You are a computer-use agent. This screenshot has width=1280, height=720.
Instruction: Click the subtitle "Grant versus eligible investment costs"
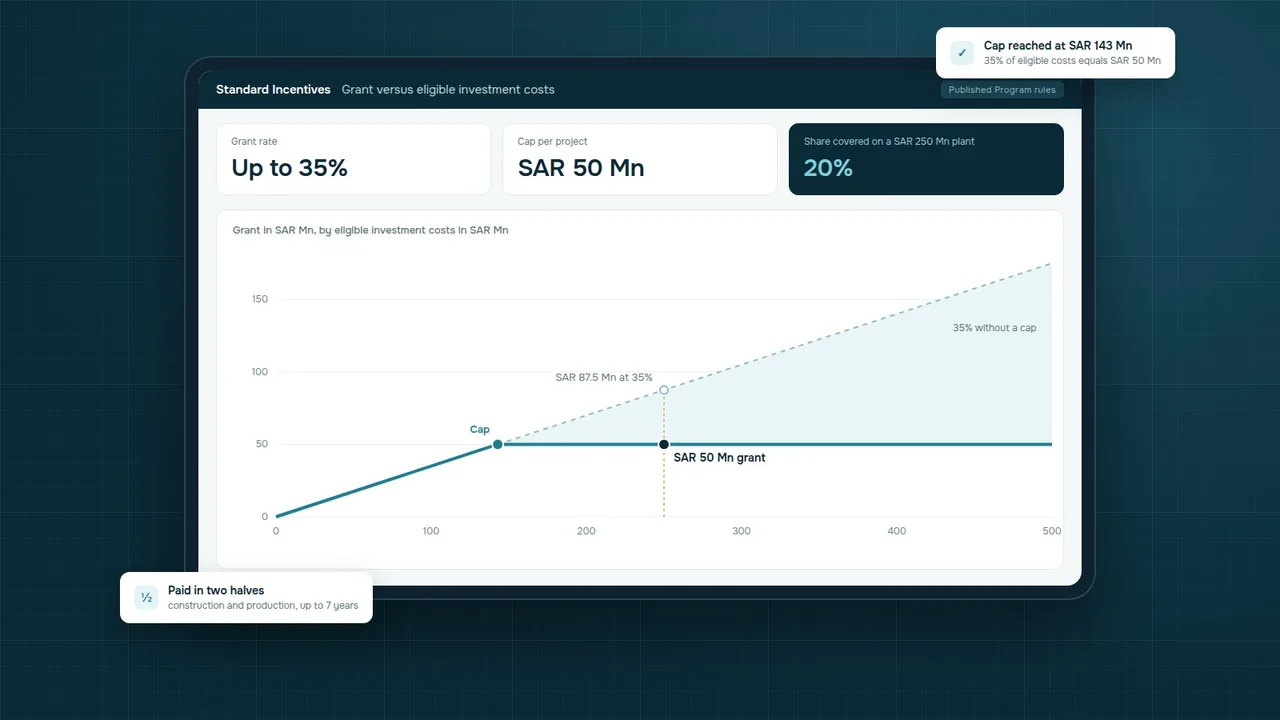(448, 90)
